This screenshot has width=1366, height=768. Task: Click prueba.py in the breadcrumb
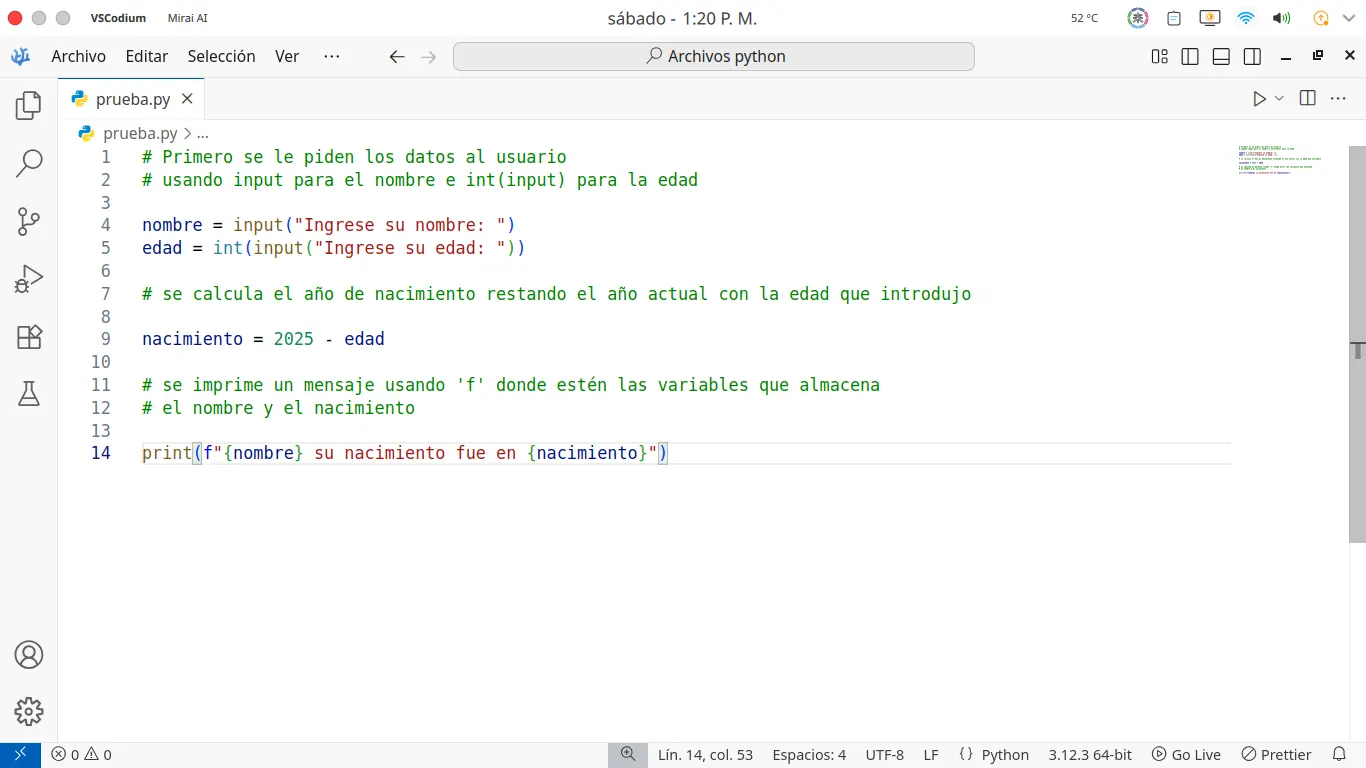(140, 133)
